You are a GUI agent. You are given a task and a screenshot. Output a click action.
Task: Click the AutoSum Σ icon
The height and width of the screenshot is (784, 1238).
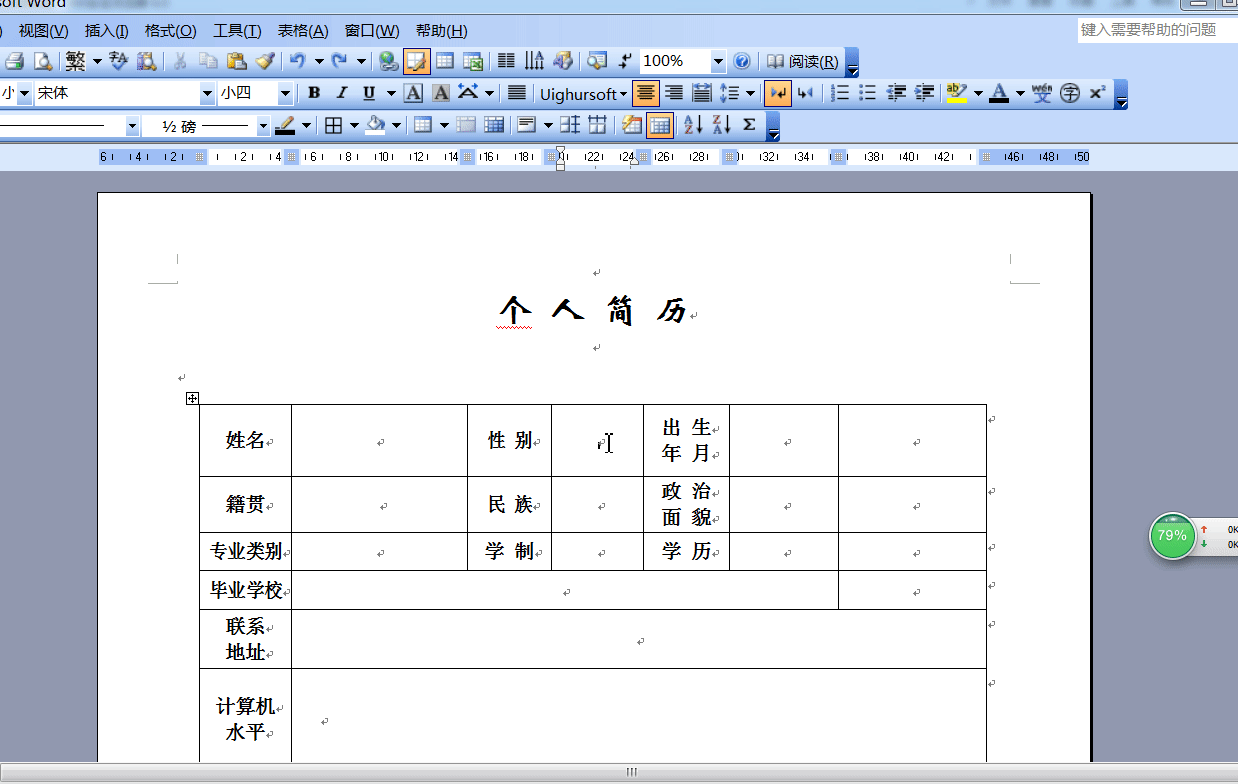tap(749, 123)
